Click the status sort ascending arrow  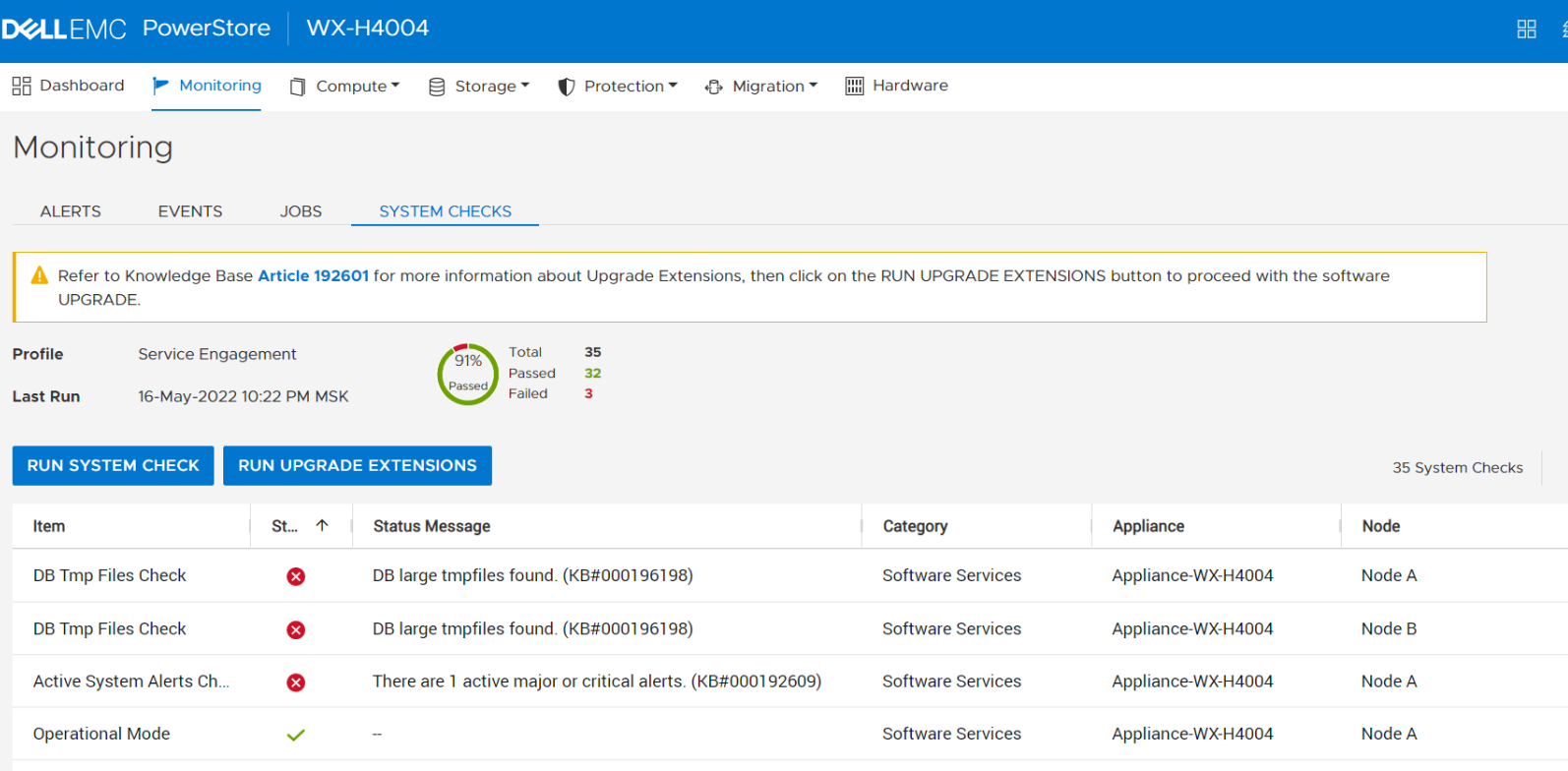pos(322,526)
